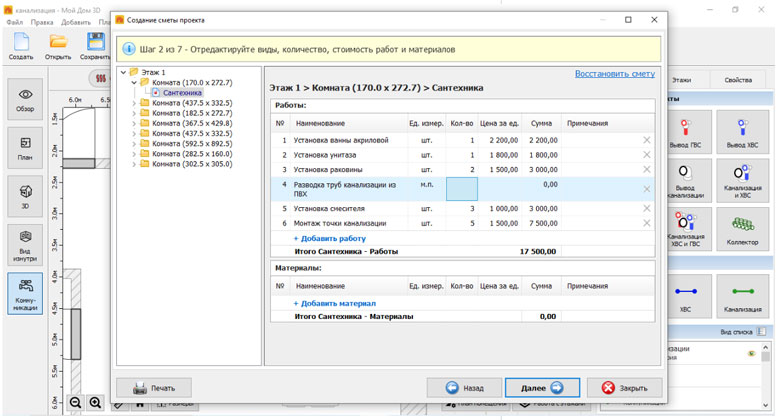Image resolution: width=780 pixels, height=420 pixels.
Task: Click the Открыть folder toolbar icon
Action: pyautogui.click(x=58, y=44)
